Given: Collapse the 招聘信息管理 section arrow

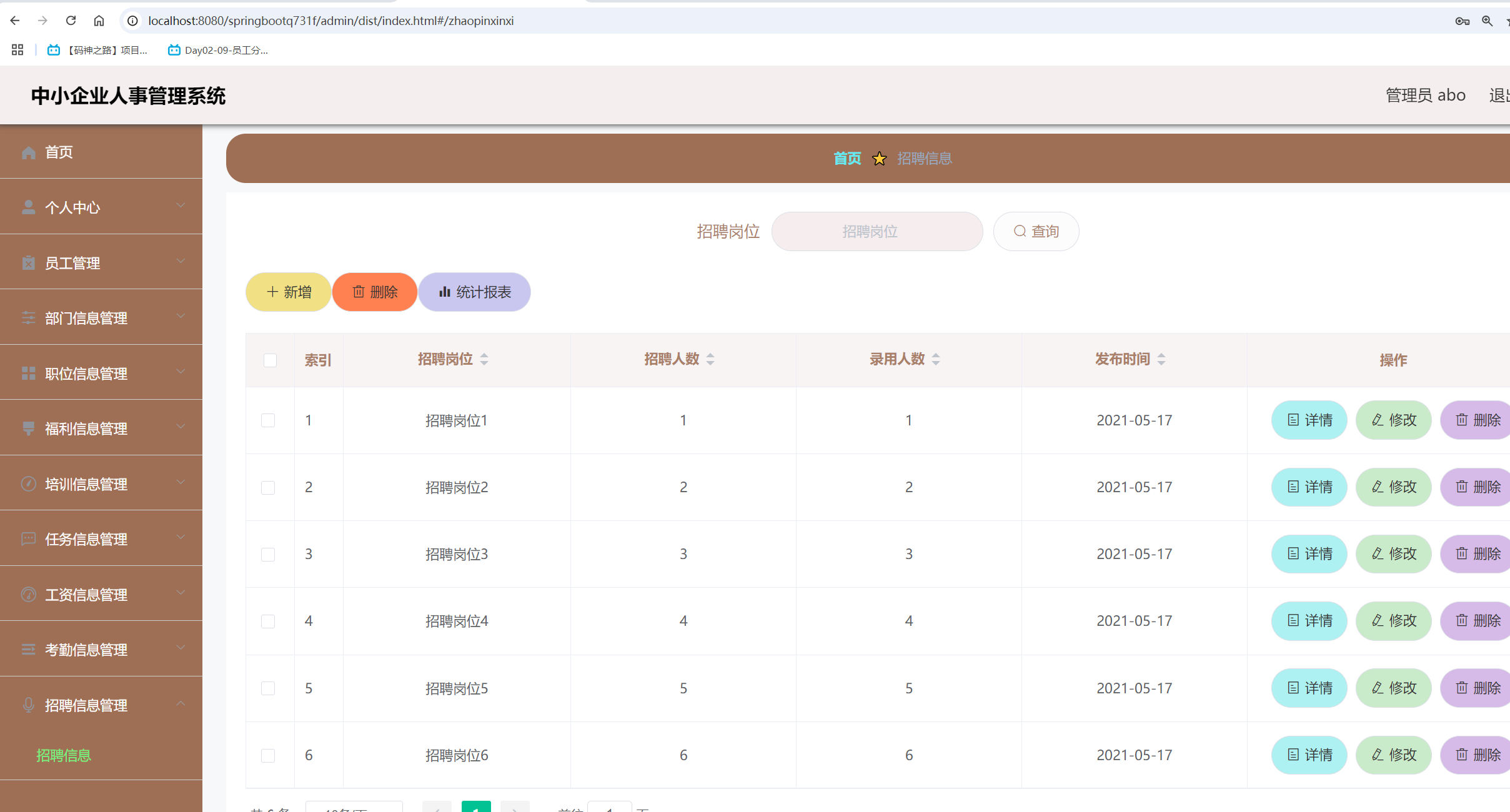Looking at the screenshot, I should [x=181, y=704].
